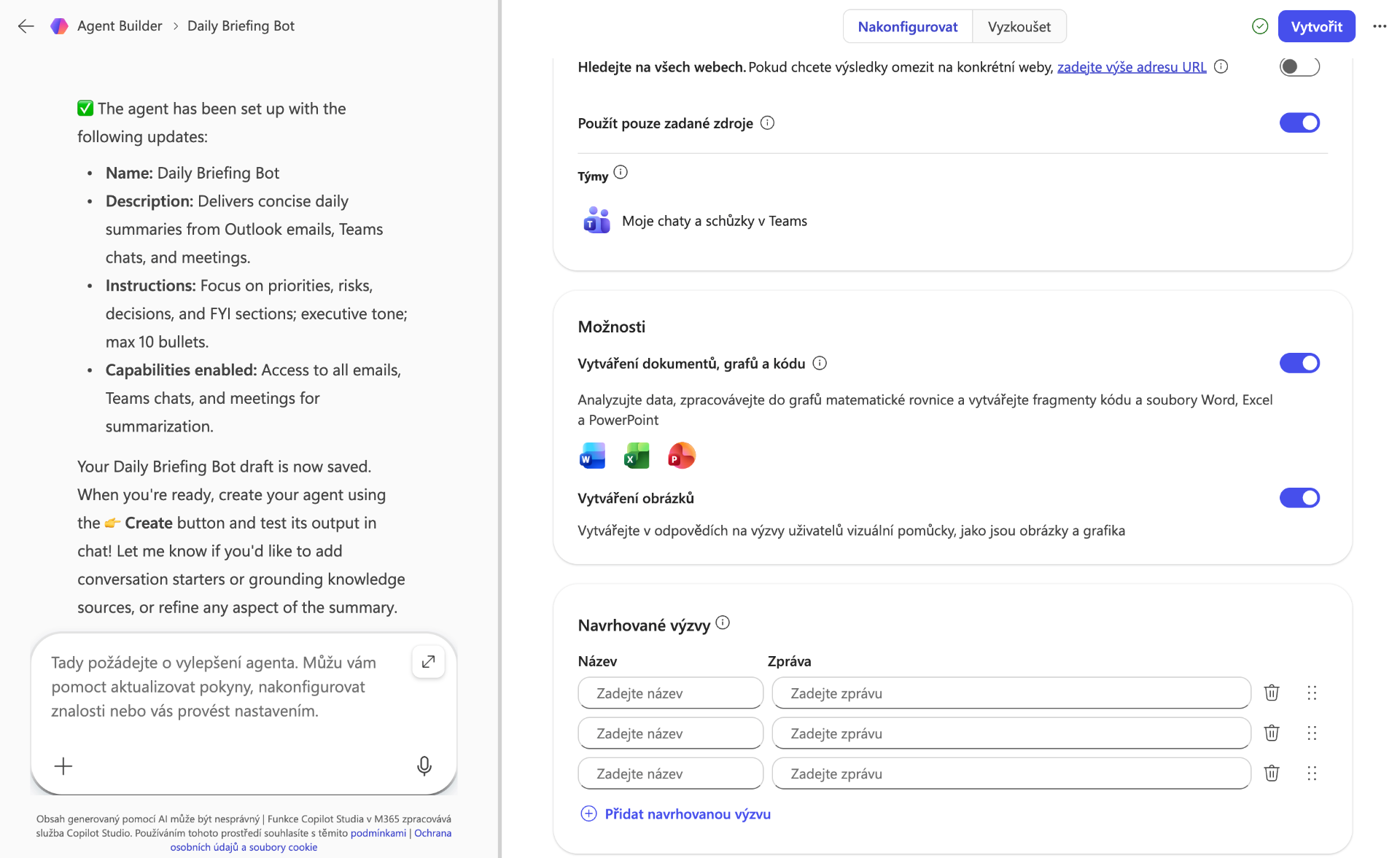Focus the third Zadejte zprávu field
The height and width of the screenshot is (858, 1400).
1011,773
